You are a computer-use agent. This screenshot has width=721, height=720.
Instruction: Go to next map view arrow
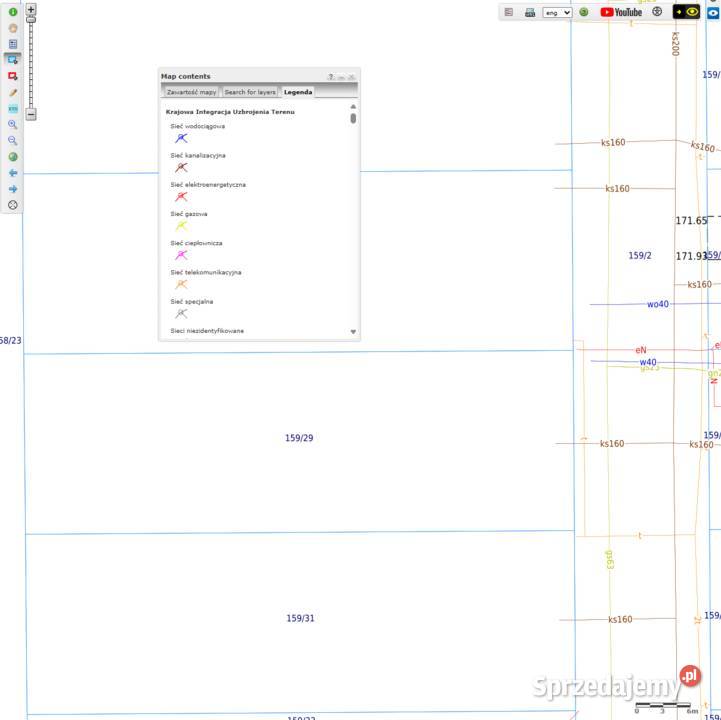(x=13, y=189)
